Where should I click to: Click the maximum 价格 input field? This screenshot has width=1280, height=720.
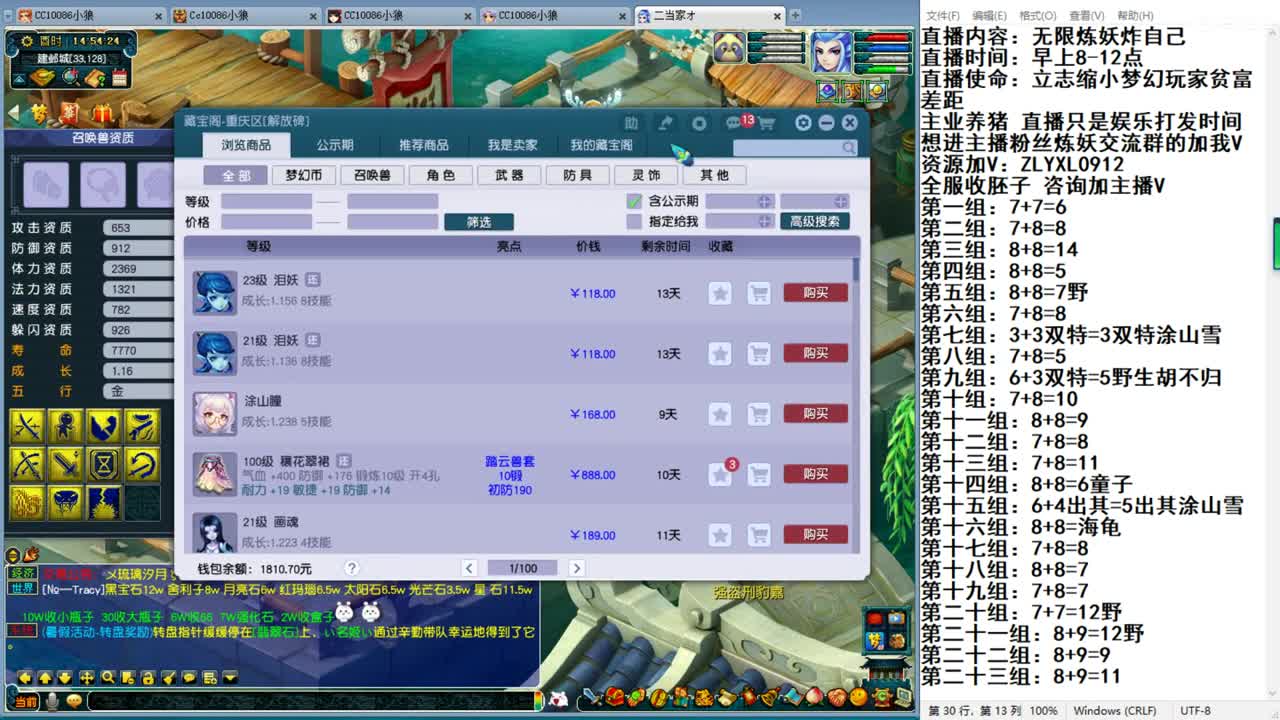coord(392,221)
